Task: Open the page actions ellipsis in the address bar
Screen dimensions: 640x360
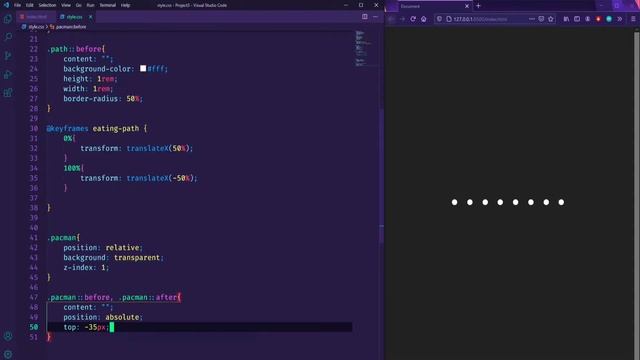Action: [531, 19]
